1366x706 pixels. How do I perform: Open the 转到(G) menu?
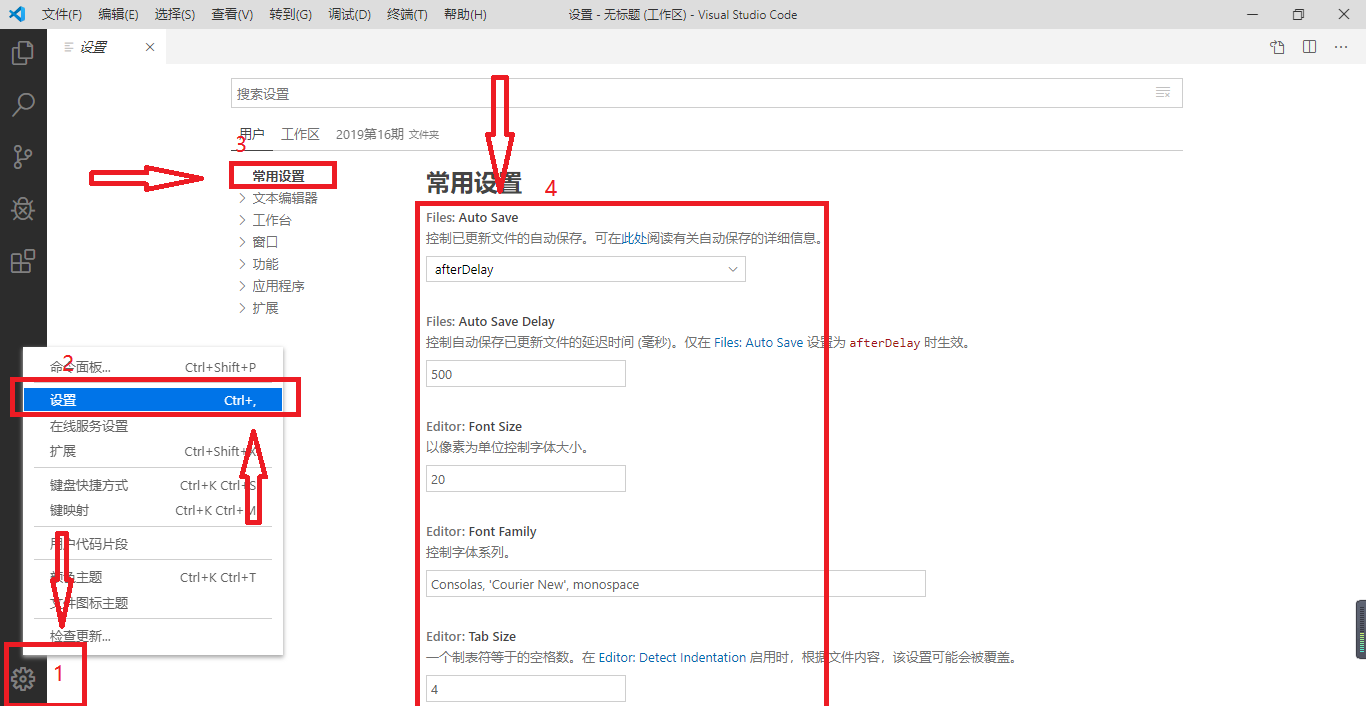click(291, 15)
